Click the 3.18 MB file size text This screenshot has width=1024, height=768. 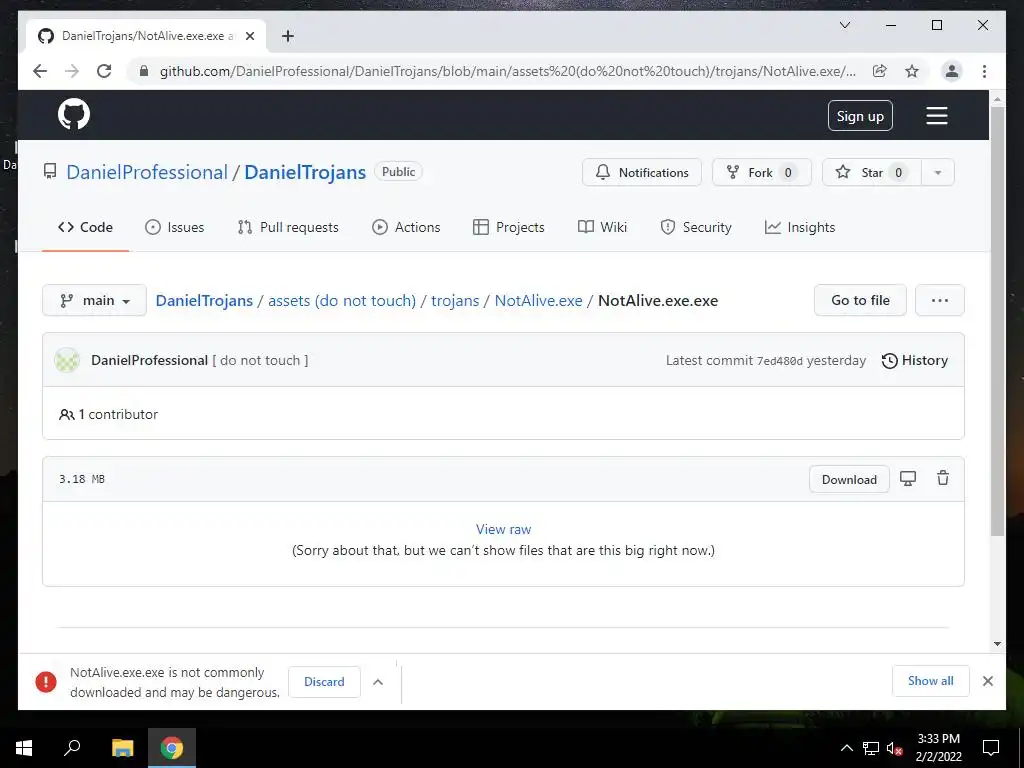(x=82, y=479)
